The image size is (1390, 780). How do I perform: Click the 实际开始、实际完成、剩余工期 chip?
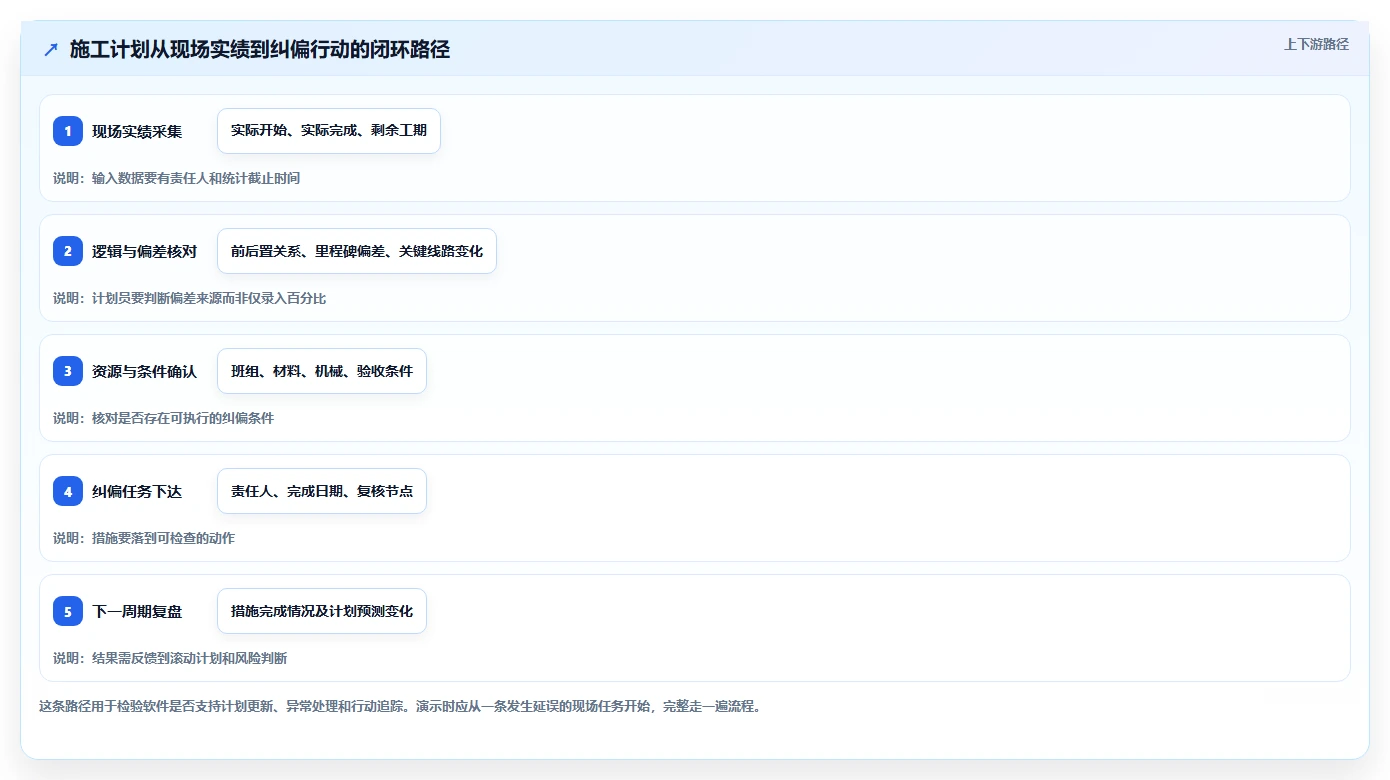(x=329, y=131)
